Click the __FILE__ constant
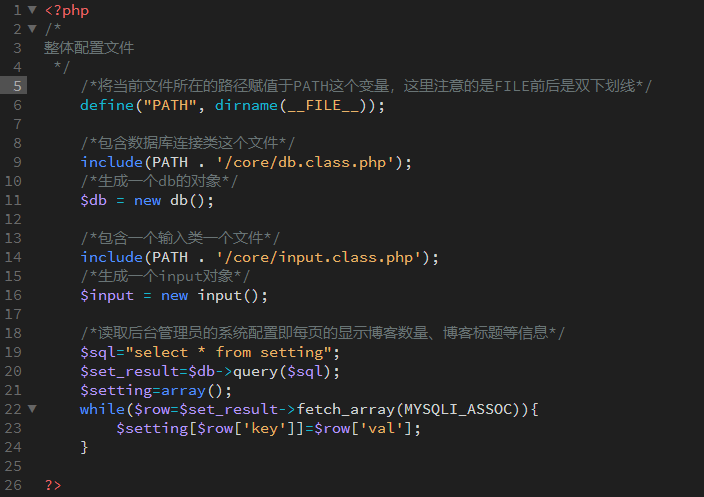This screenshot has height=497, width=704. (323, 106)
